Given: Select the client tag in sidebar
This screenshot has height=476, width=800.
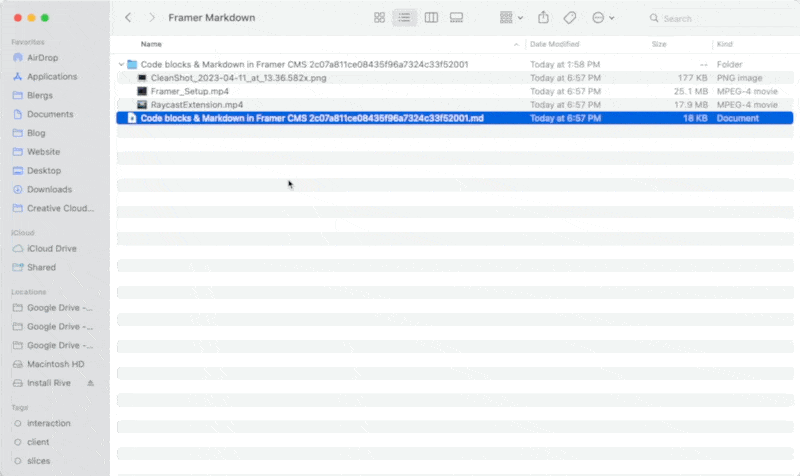Looking at the screenshot, I should pos(39,441).
